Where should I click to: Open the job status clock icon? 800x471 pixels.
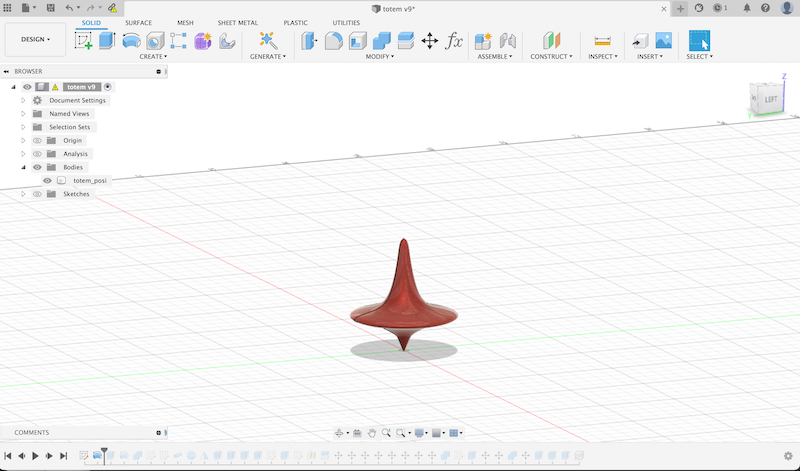(x=720, y=8)
